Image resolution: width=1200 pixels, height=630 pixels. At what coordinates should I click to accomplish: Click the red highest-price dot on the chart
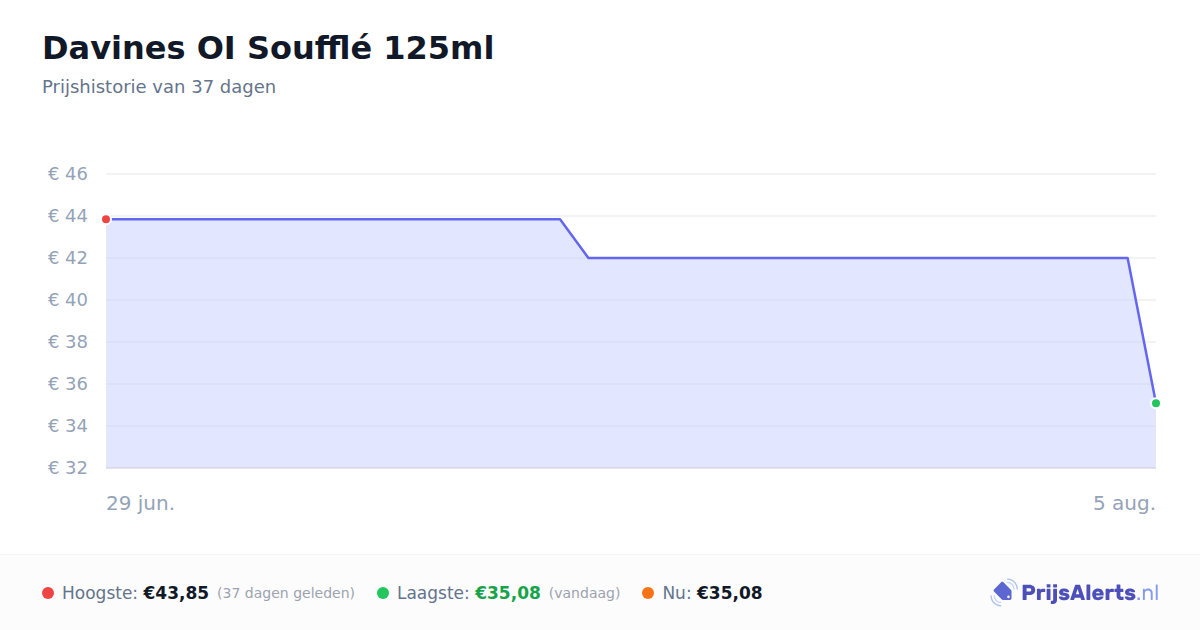[x=106, y=219]
